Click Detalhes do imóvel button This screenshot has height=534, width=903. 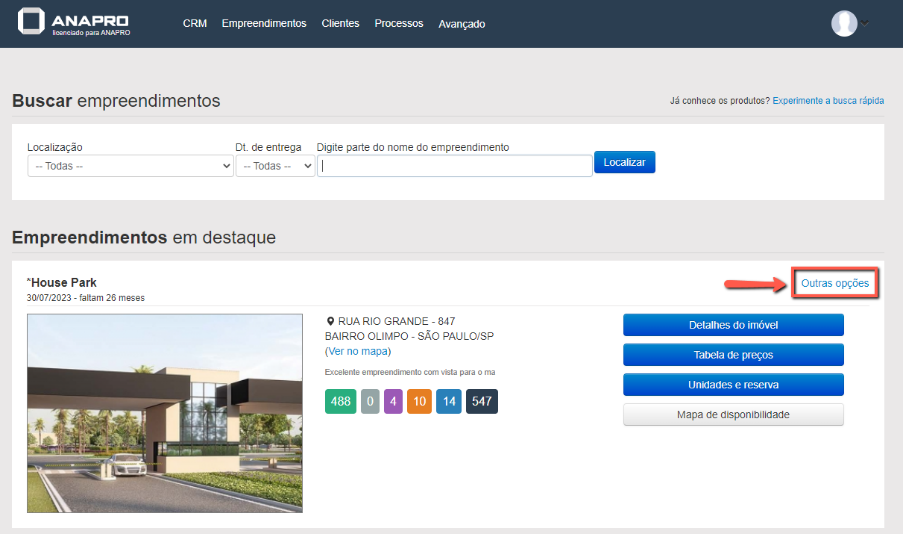733,325
